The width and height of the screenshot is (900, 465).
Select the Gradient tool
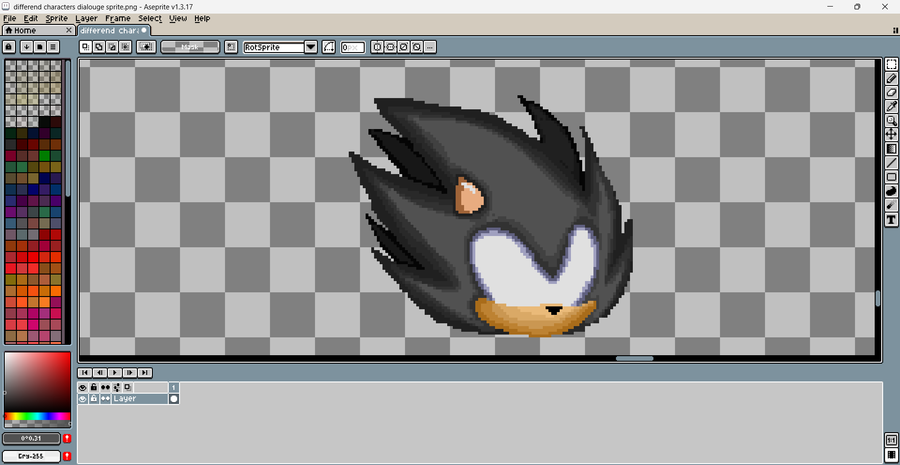pyautogui.click(x=891, y=149)
